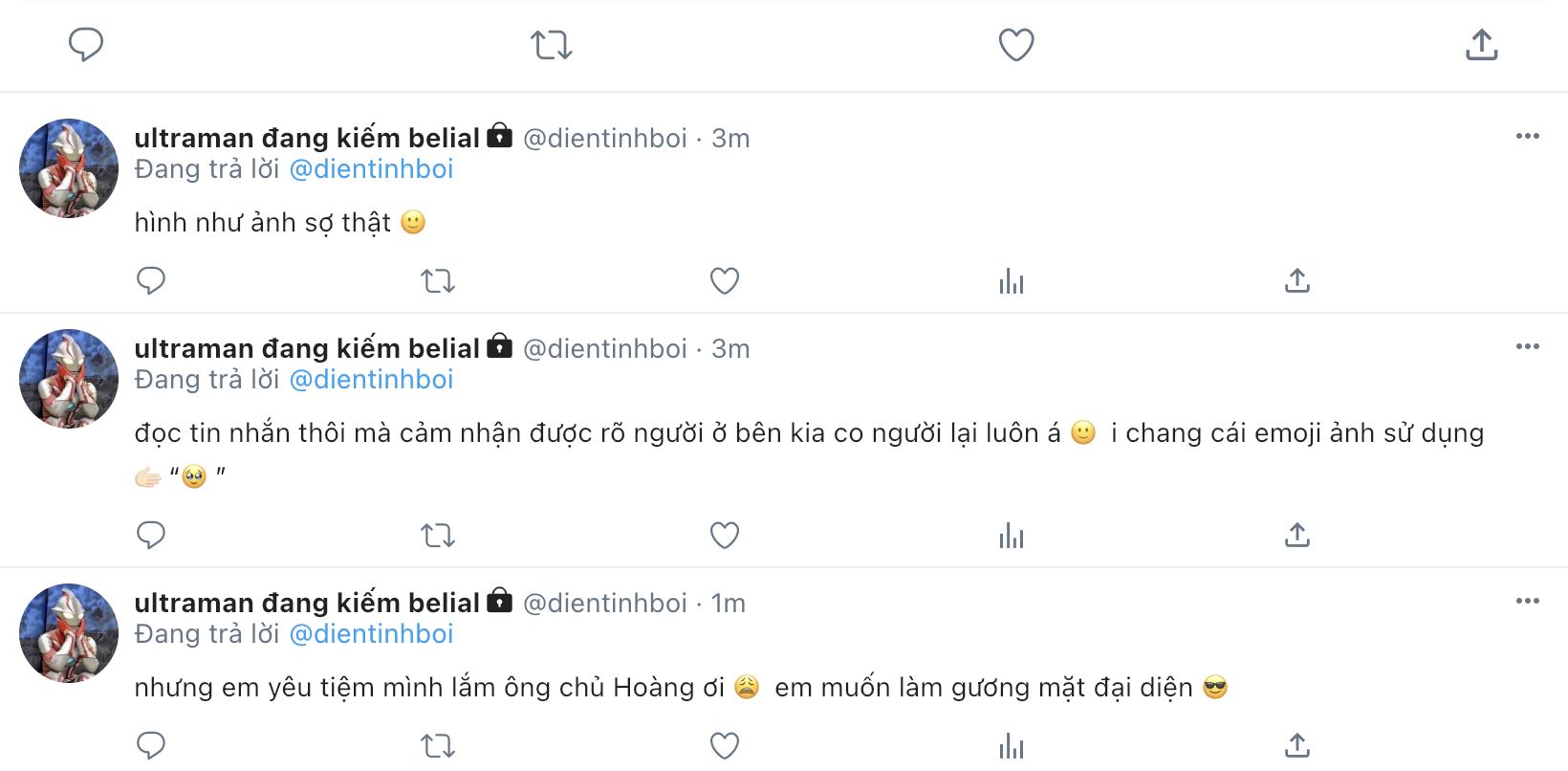Like the top tweet with the large heart
The image size is (1568, 771).
coord(1015,45)
